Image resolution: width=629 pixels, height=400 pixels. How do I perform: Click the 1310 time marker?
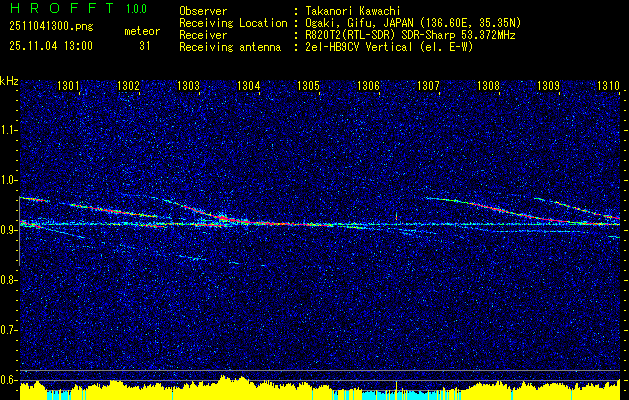pos(609,85)
